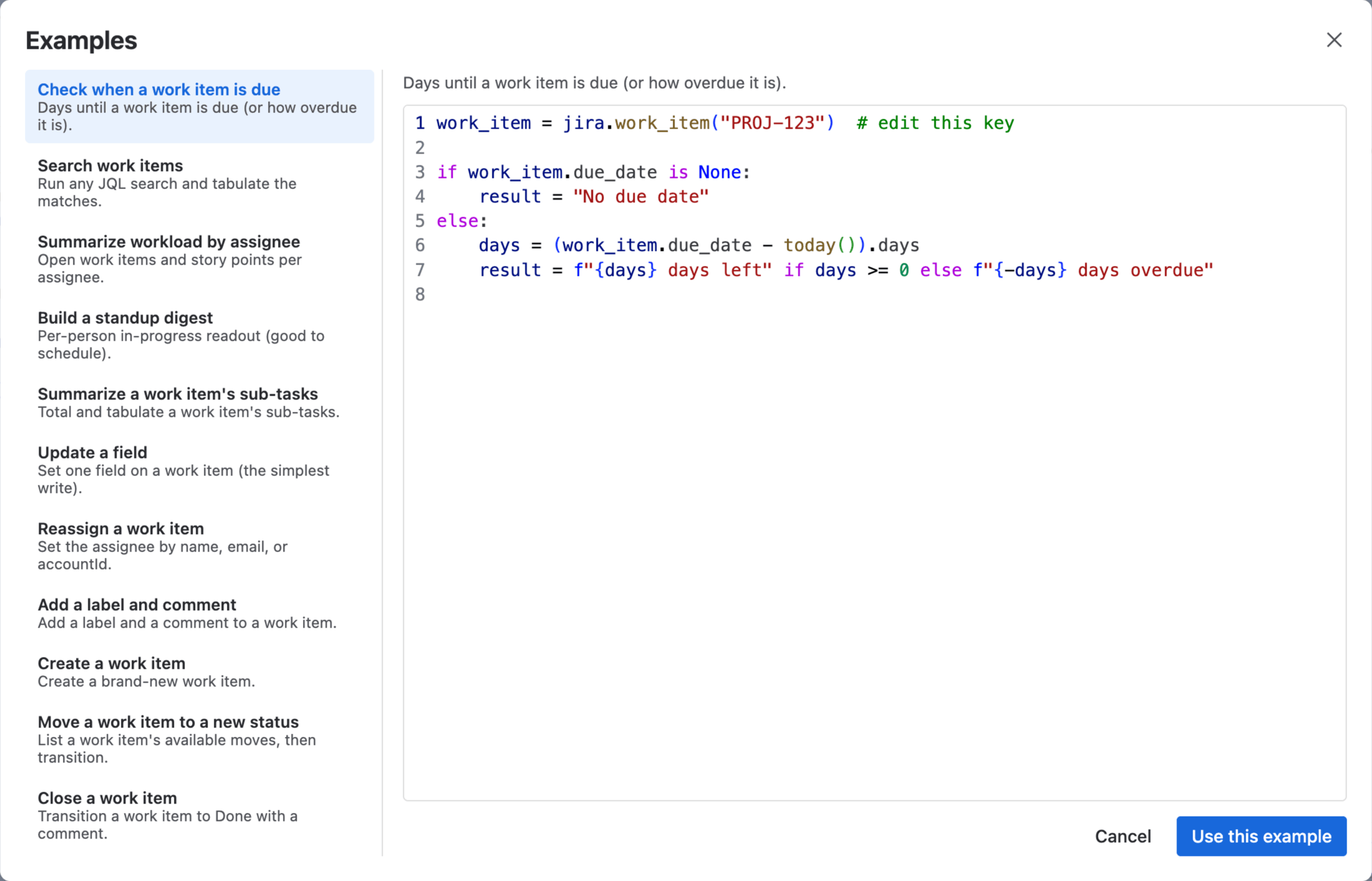Click the 'None' keyword on line 3

click(719, 172)
